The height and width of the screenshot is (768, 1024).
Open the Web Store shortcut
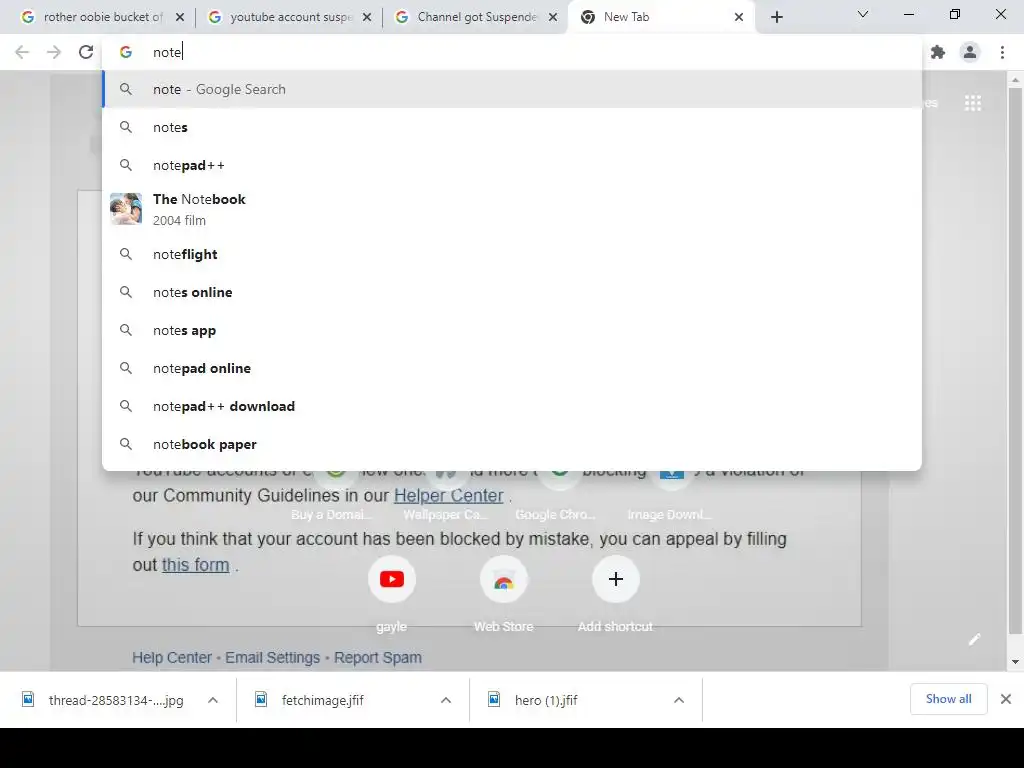tap(504, 579)
